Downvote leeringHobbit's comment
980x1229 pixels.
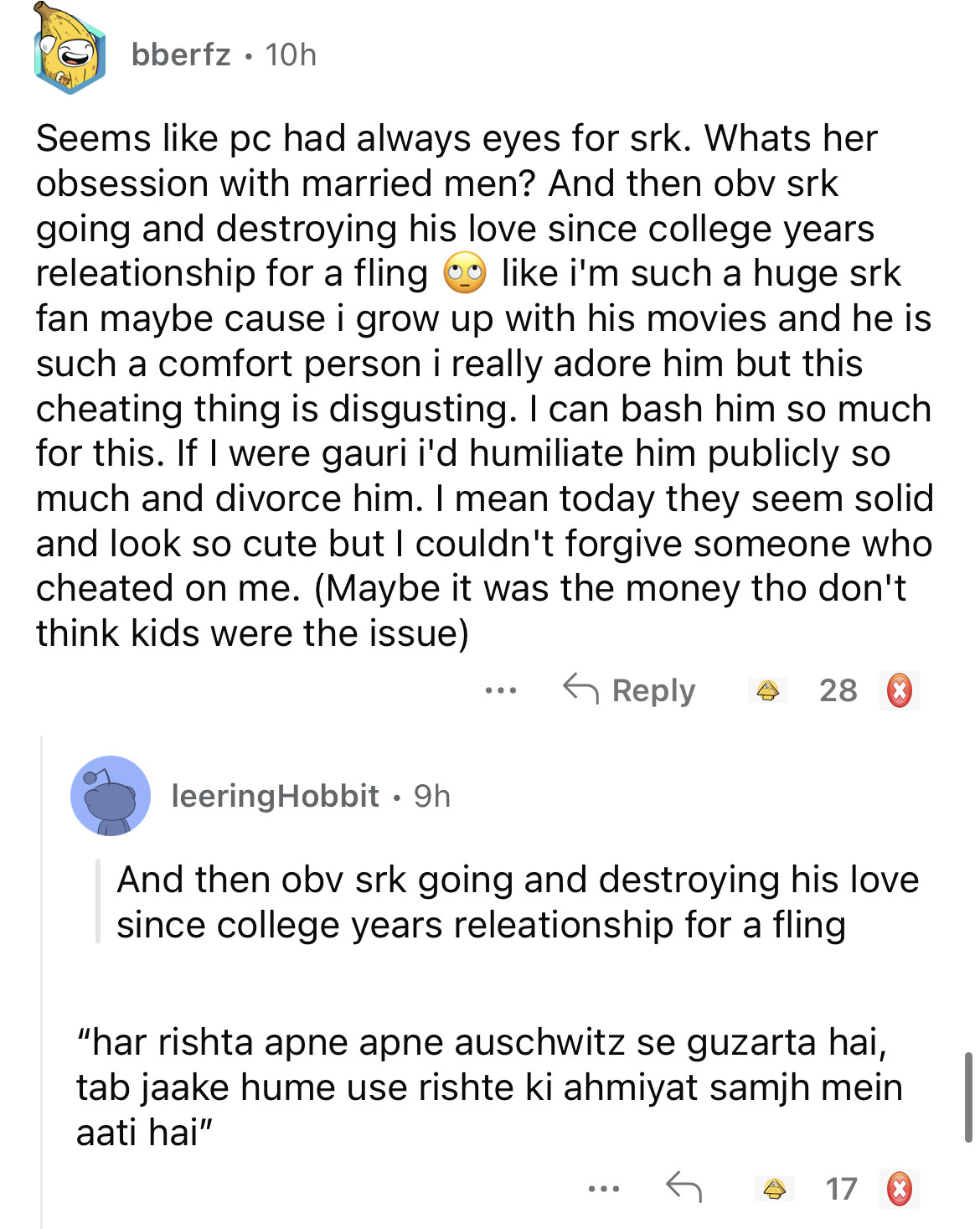[899, 1189]
